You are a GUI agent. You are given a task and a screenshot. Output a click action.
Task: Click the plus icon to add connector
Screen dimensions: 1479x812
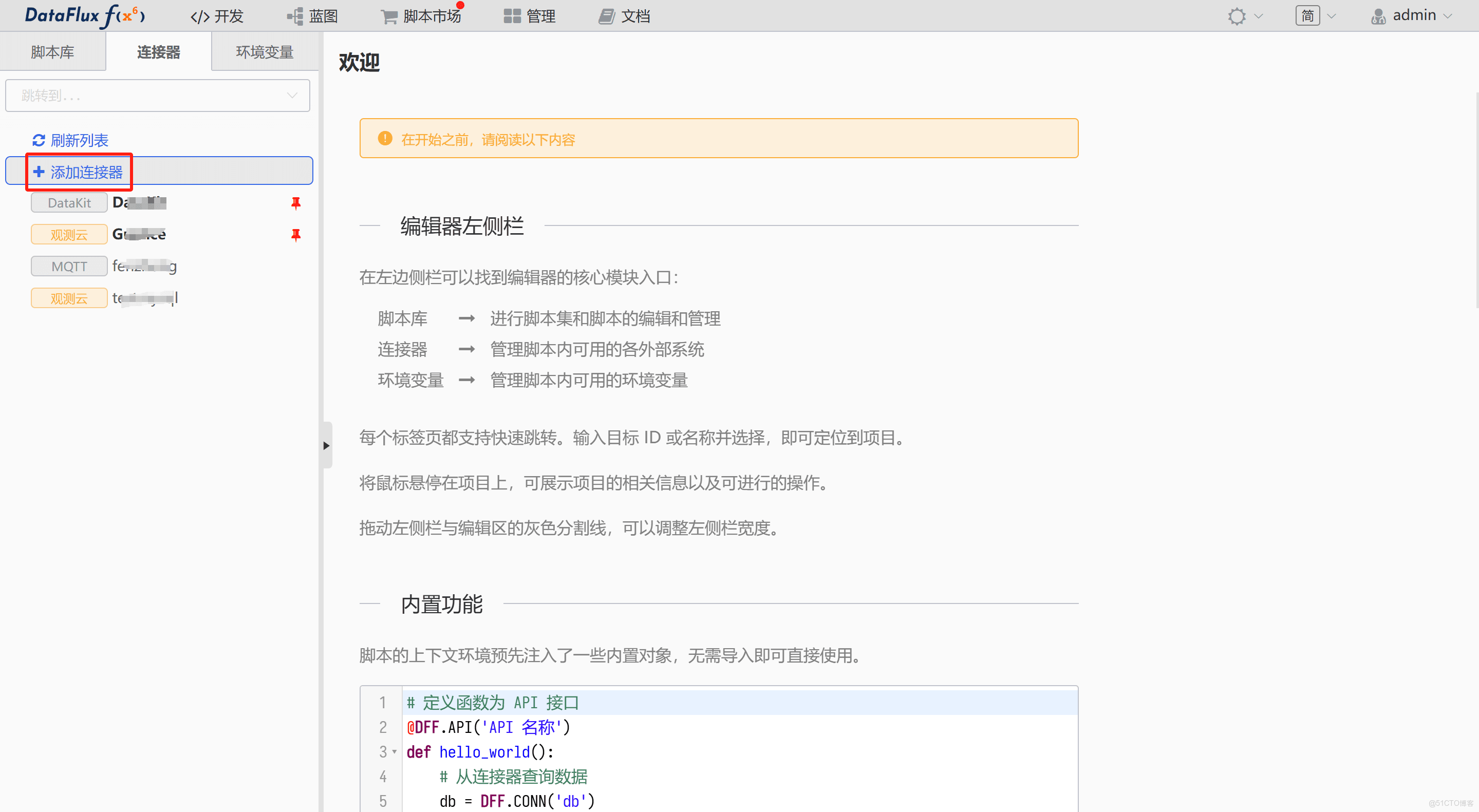tap(39, 172)
